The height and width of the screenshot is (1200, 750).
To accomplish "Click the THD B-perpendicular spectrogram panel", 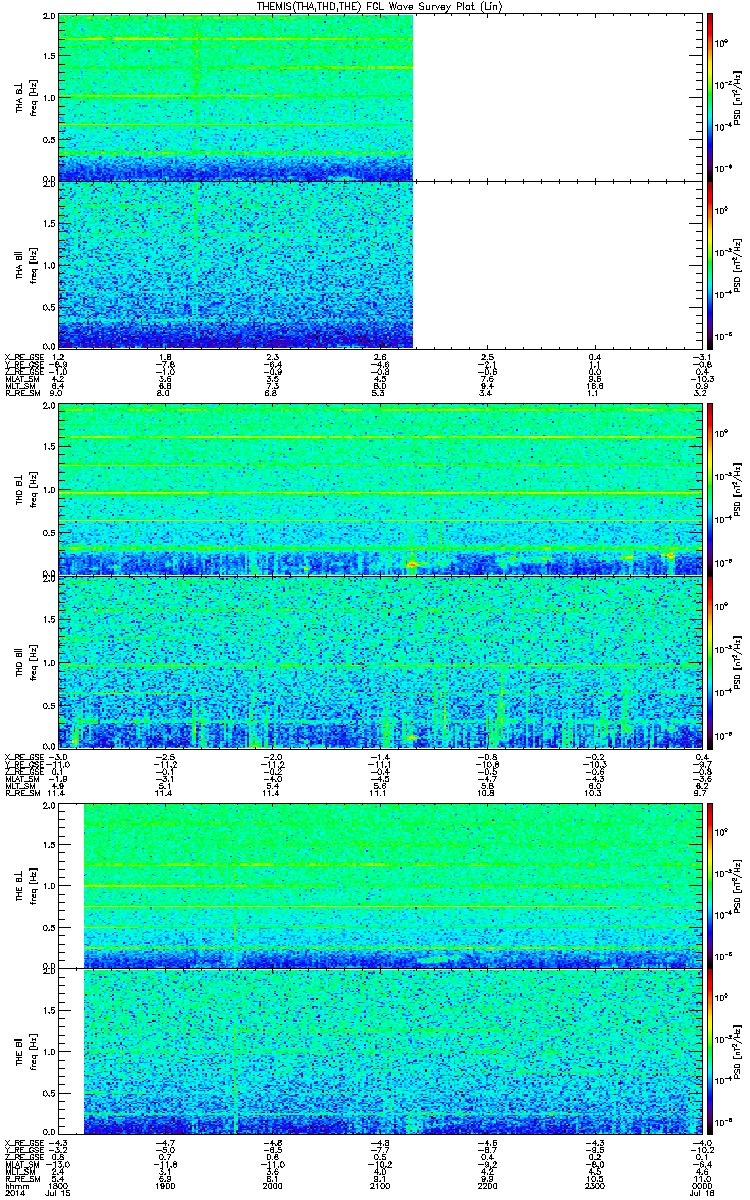I will coord(378,490).
